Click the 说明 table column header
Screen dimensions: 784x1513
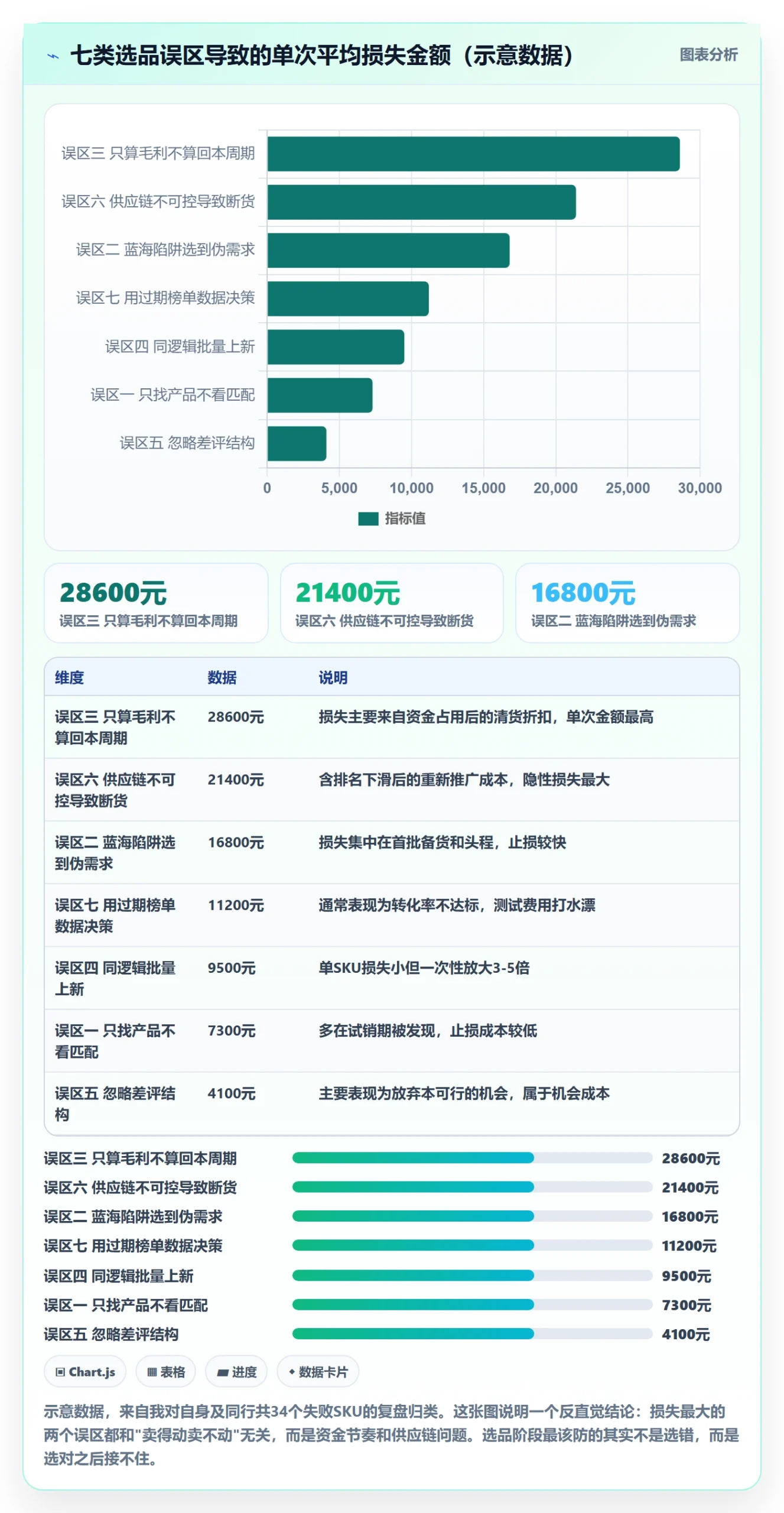pyautogui.click(x=333, y=677)
